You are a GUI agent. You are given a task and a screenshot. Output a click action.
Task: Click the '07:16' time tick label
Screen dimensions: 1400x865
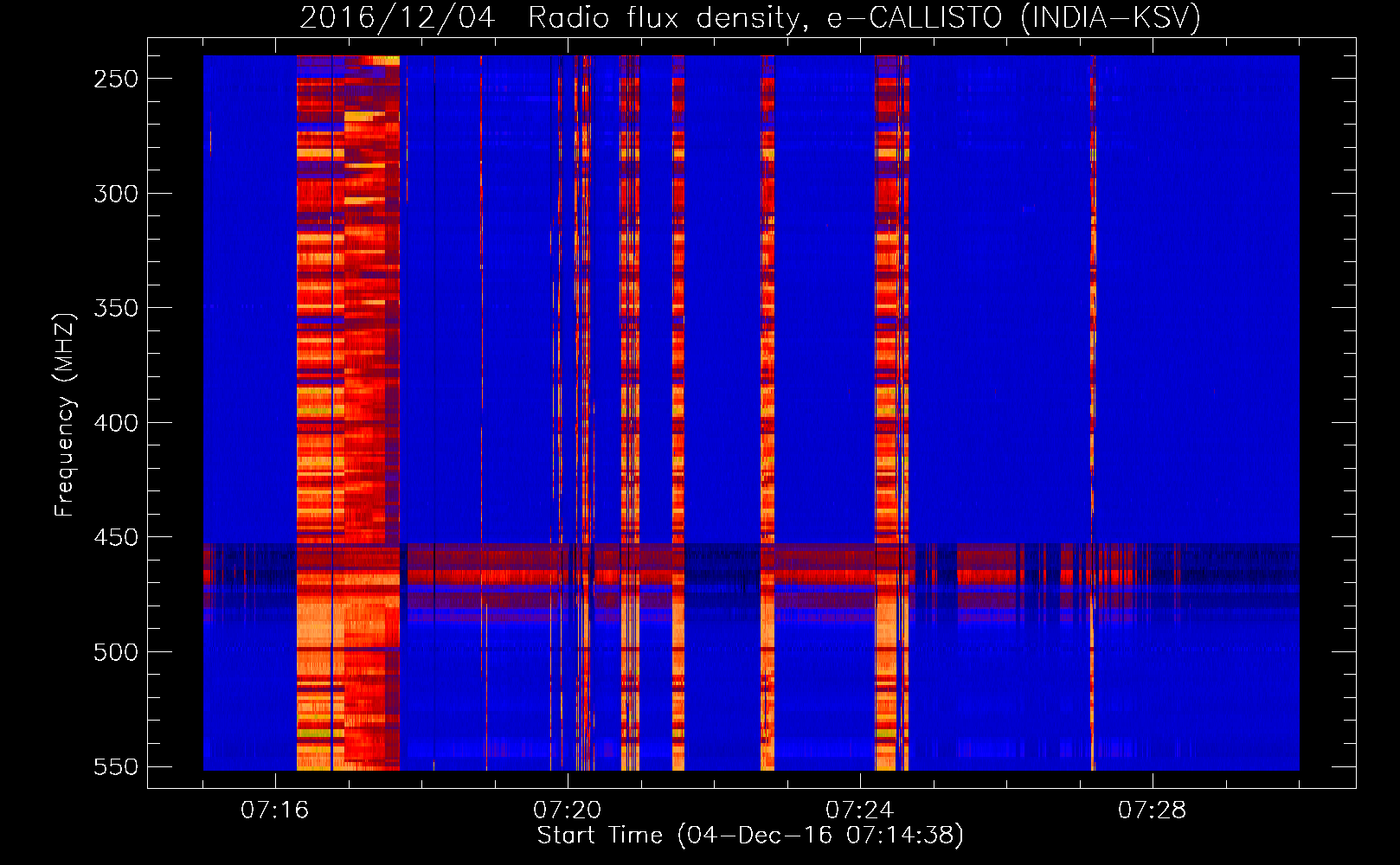[x=274, y=811]
